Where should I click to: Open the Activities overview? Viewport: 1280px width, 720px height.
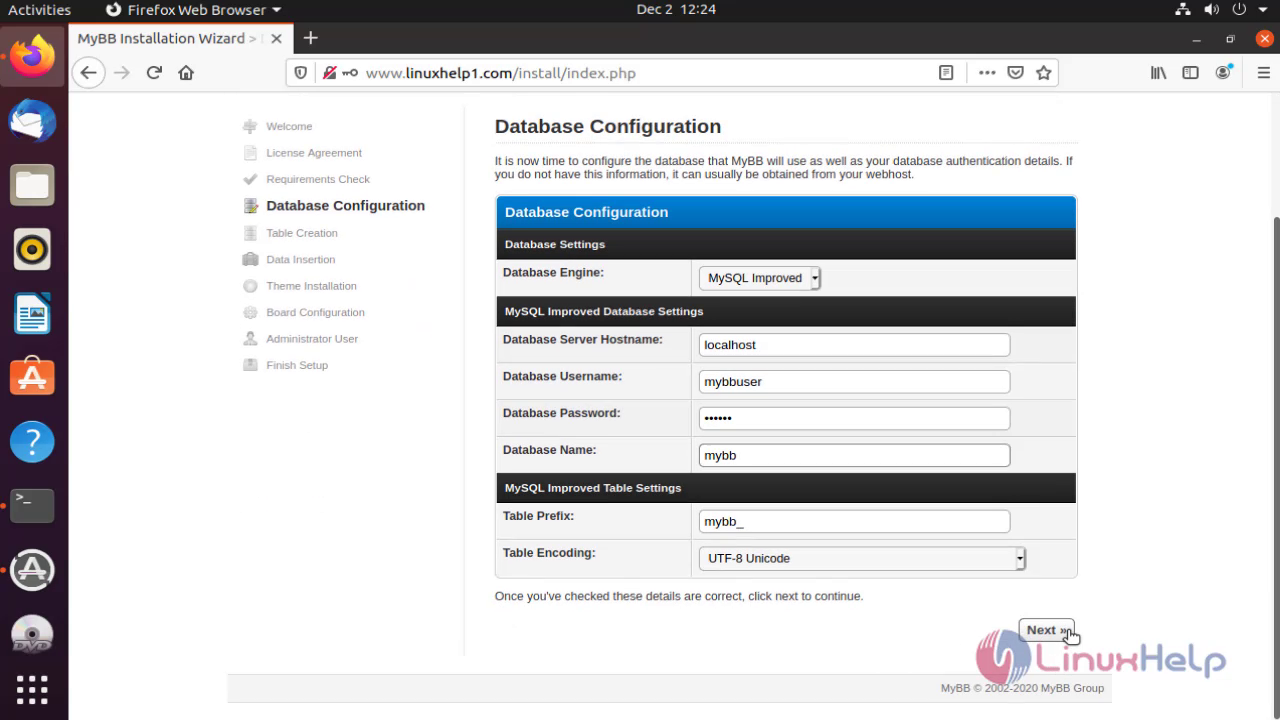pyautogui.click(x=40, y=10)
